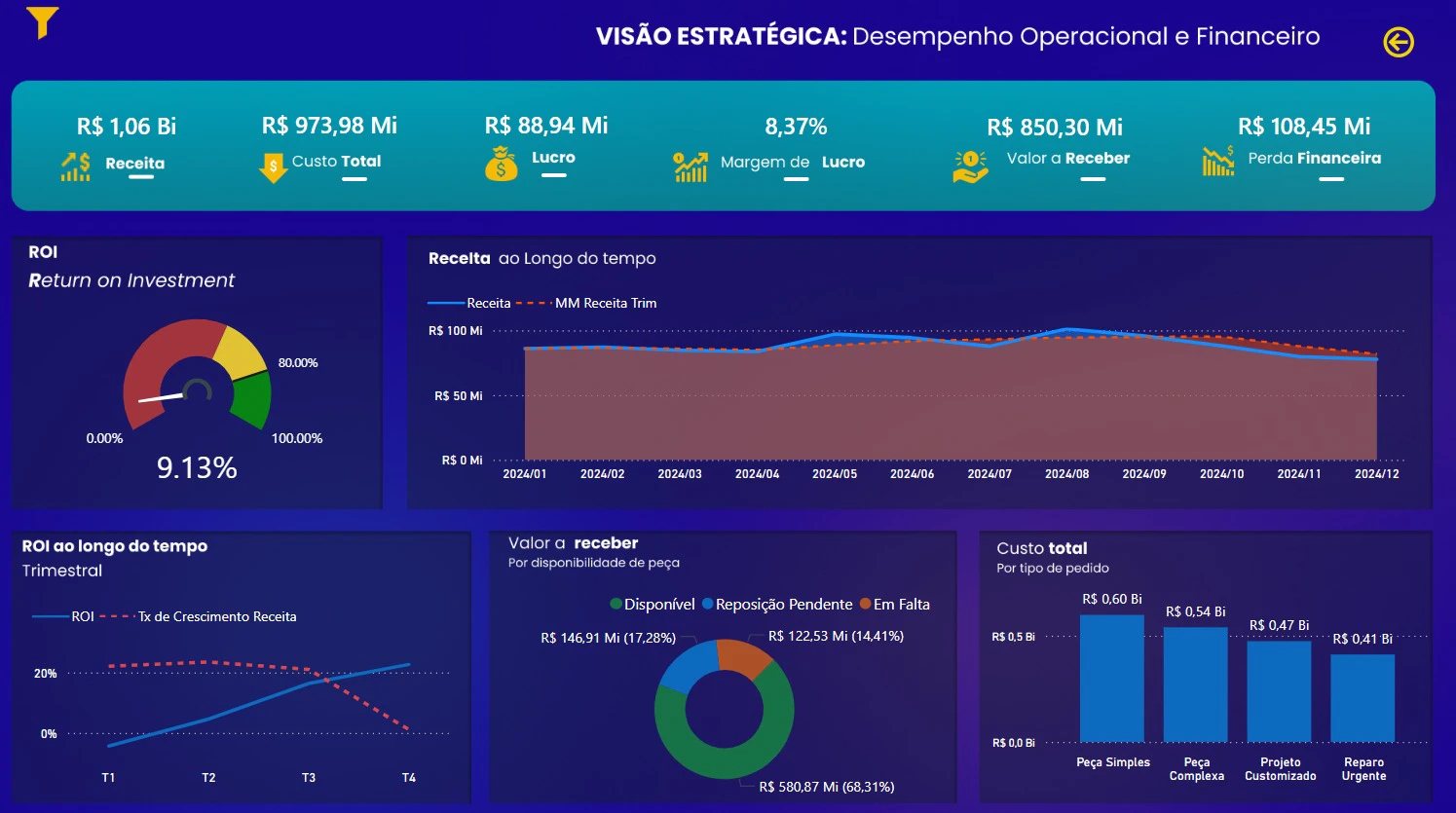Select the R$ 108,45 Mi financial loss value

tap(1304, 127)
